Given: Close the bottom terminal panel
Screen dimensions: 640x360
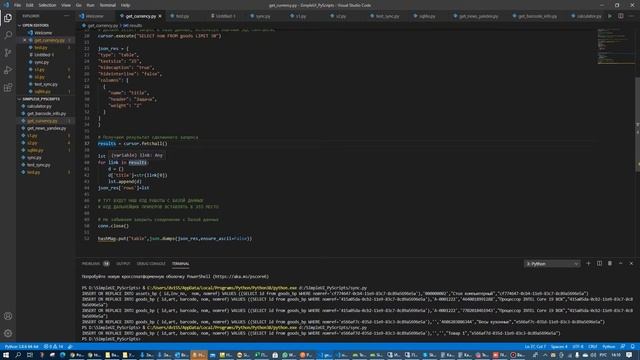Looking at the screenshot, I should [631, 264].
